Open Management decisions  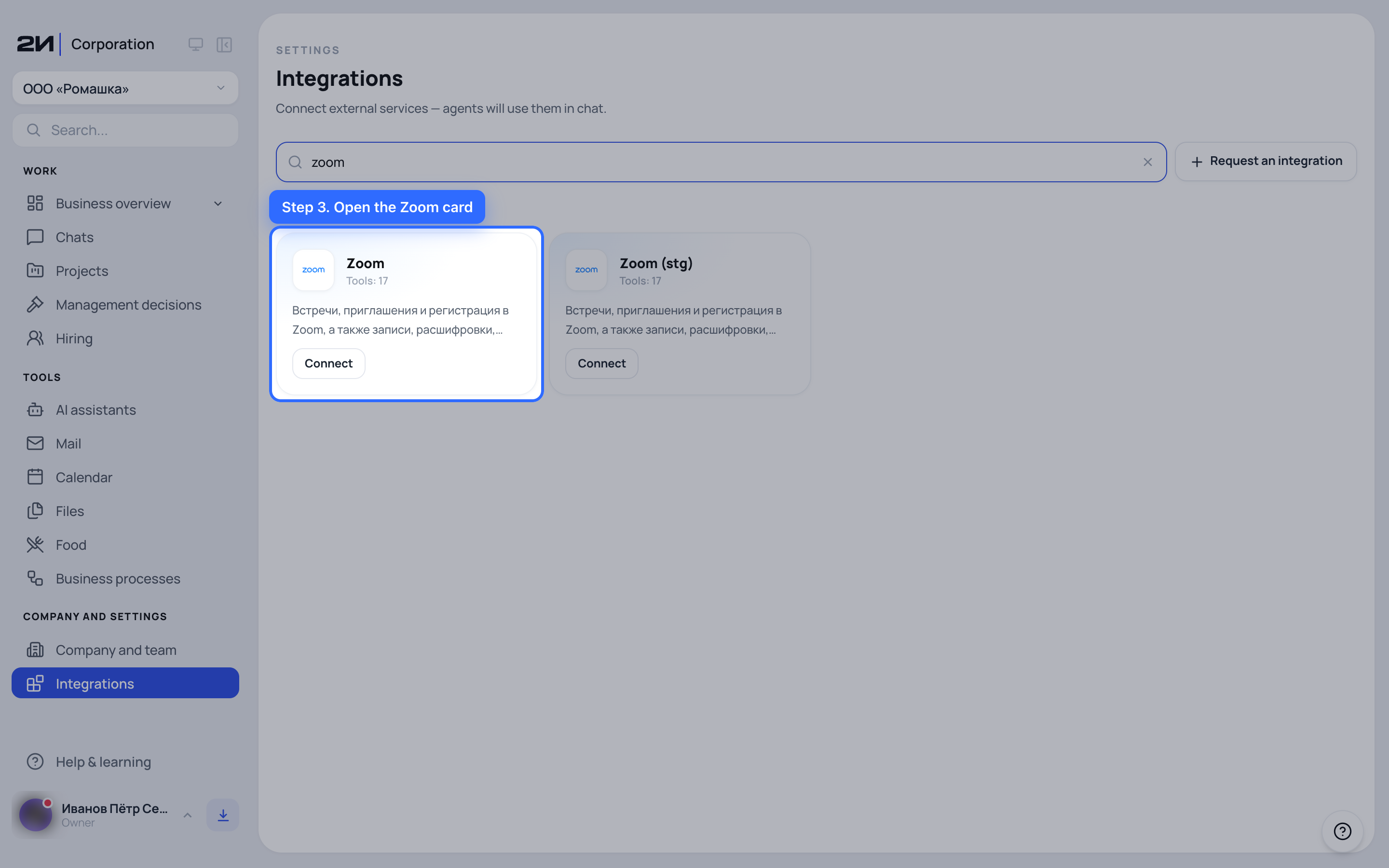(x=125, y=305)
